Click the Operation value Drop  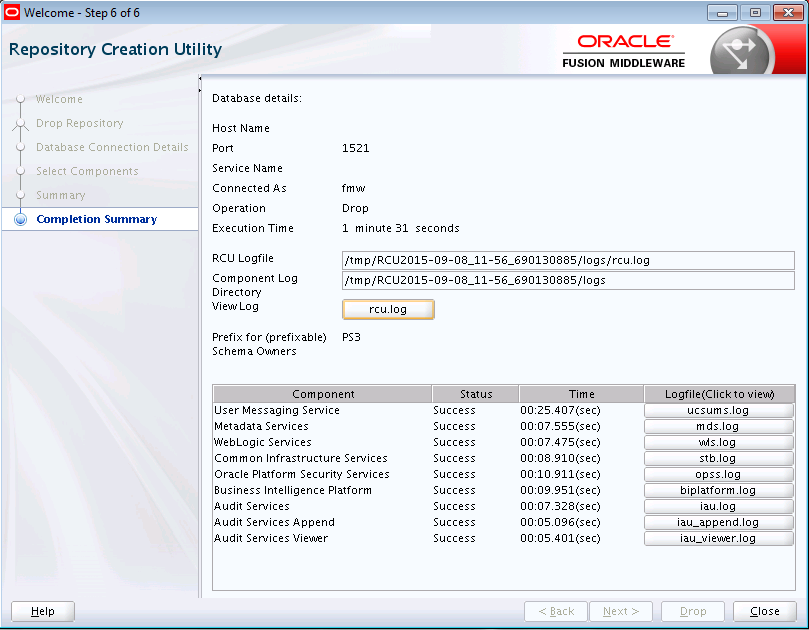coord(355,208)
